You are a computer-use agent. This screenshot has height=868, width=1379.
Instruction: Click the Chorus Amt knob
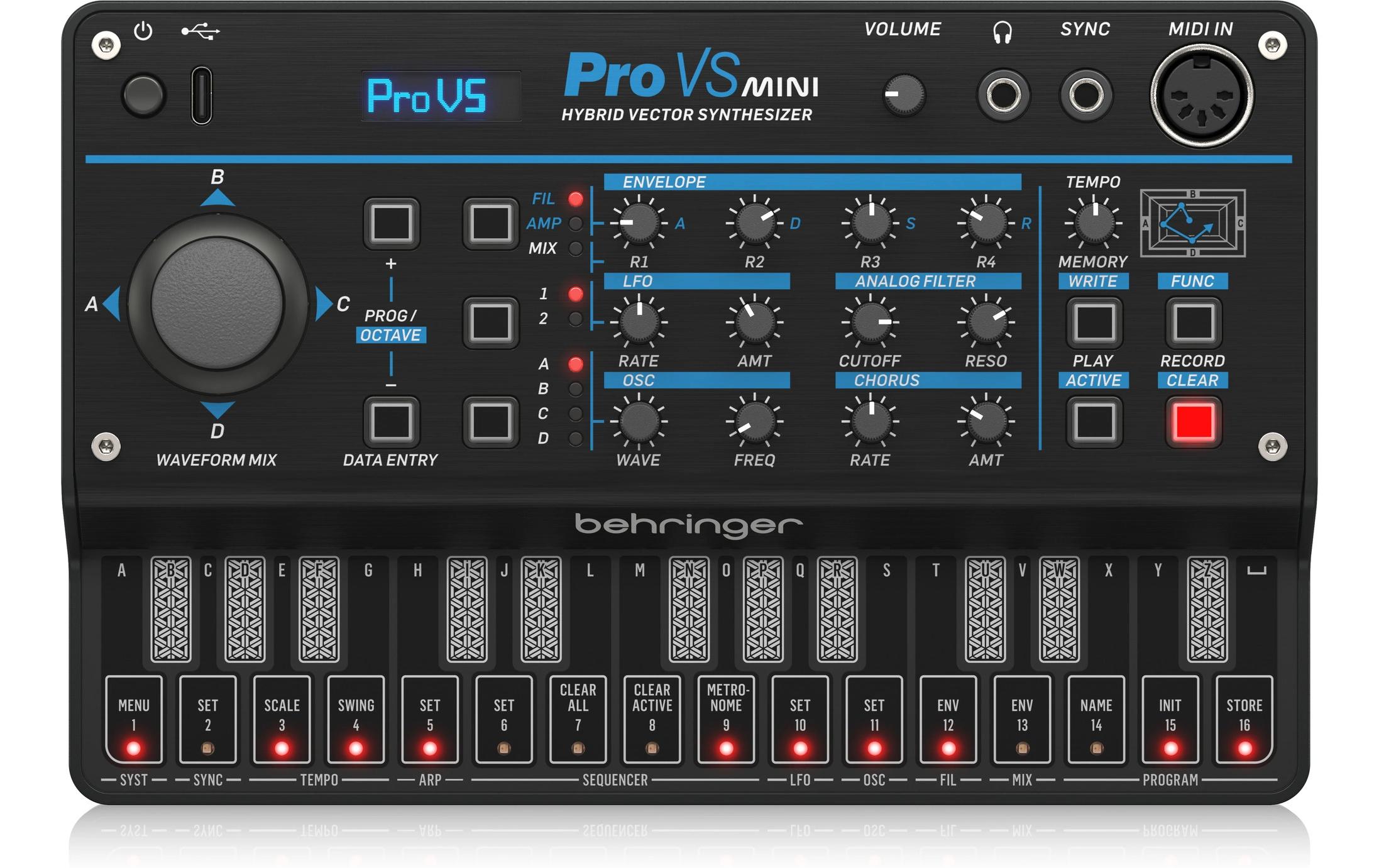986,421
